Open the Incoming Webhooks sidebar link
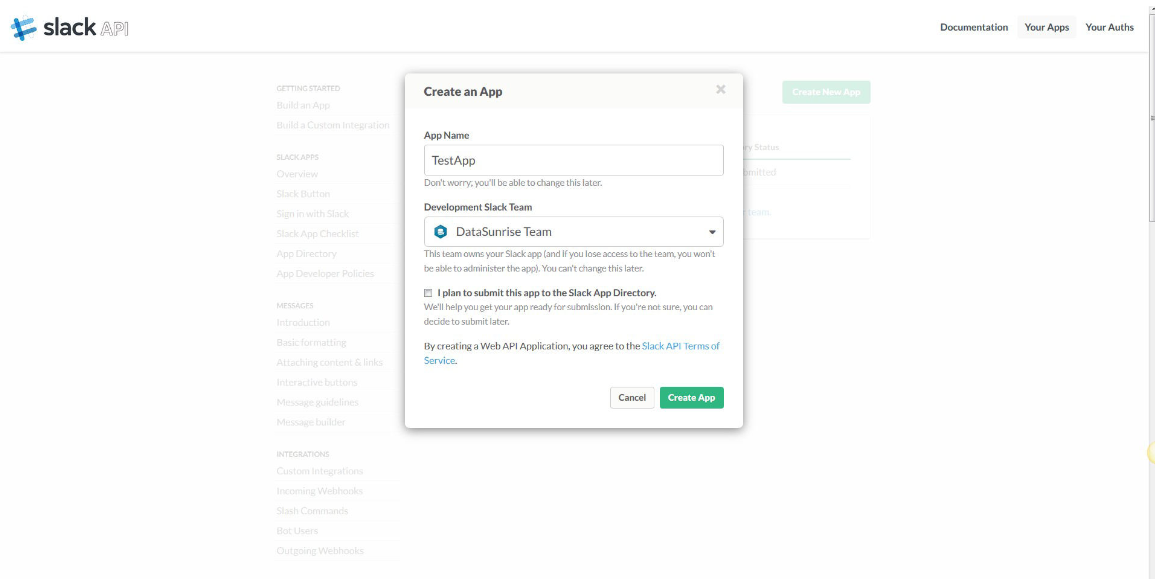This screenshot has width=1155, height=579. click(320, 491)
